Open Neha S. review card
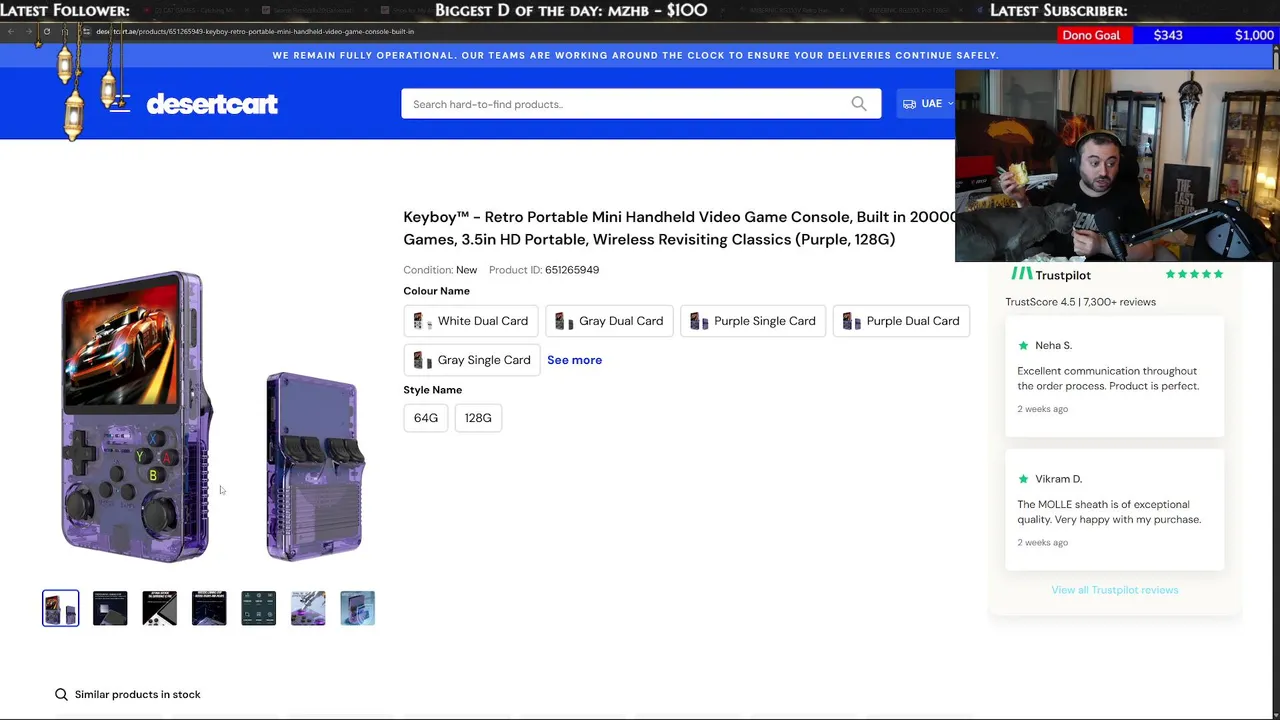The width and height of the screenshot is (1280, 720). coord(1114,376)
